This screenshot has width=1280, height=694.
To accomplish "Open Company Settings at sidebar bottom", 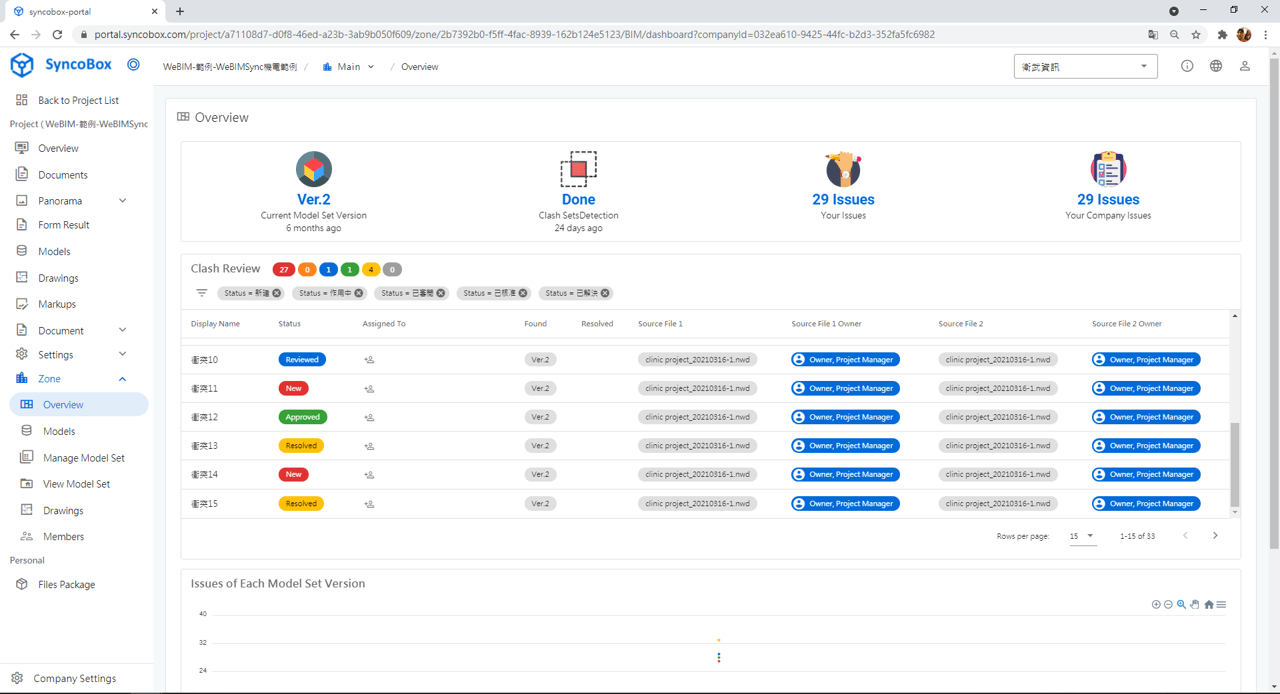I will [77, 678].
